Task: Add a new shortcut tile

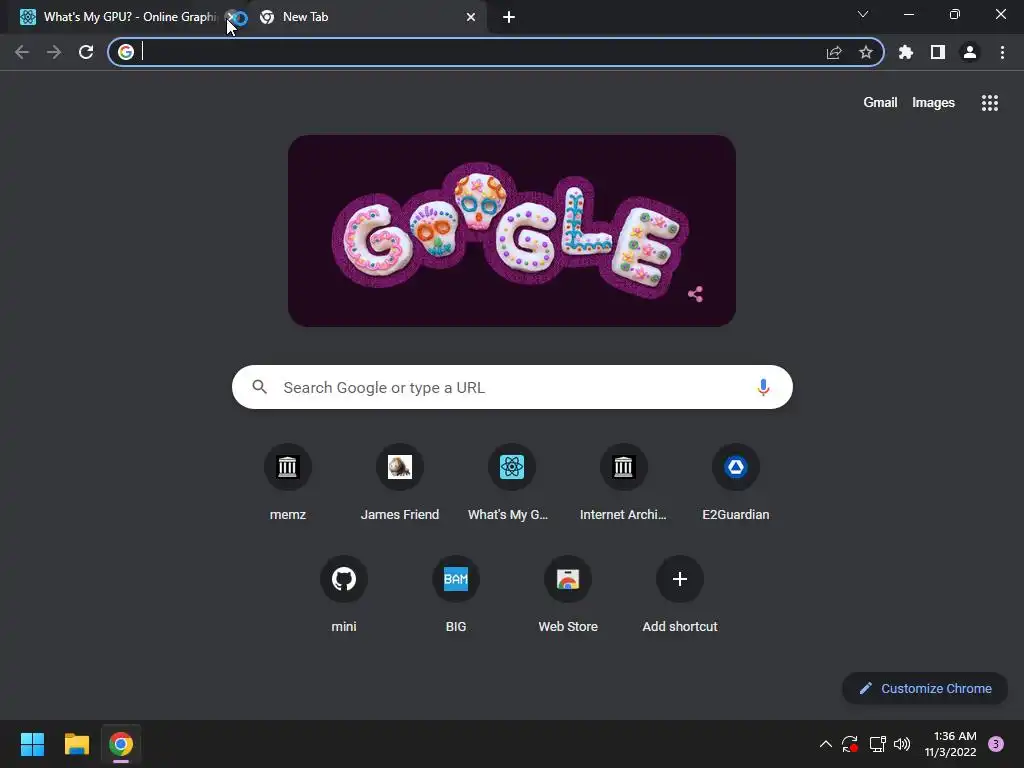Action: [680, 595]
